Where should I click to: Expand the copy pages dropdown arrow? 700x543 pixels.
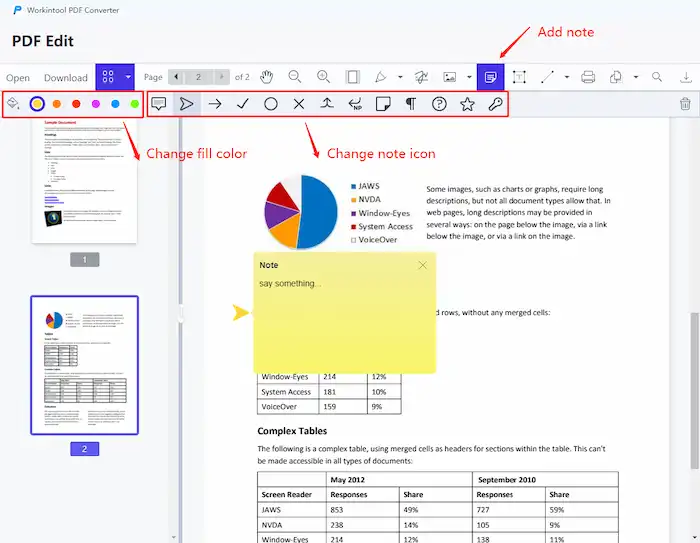pyautogui.click(x=636, y=77)
